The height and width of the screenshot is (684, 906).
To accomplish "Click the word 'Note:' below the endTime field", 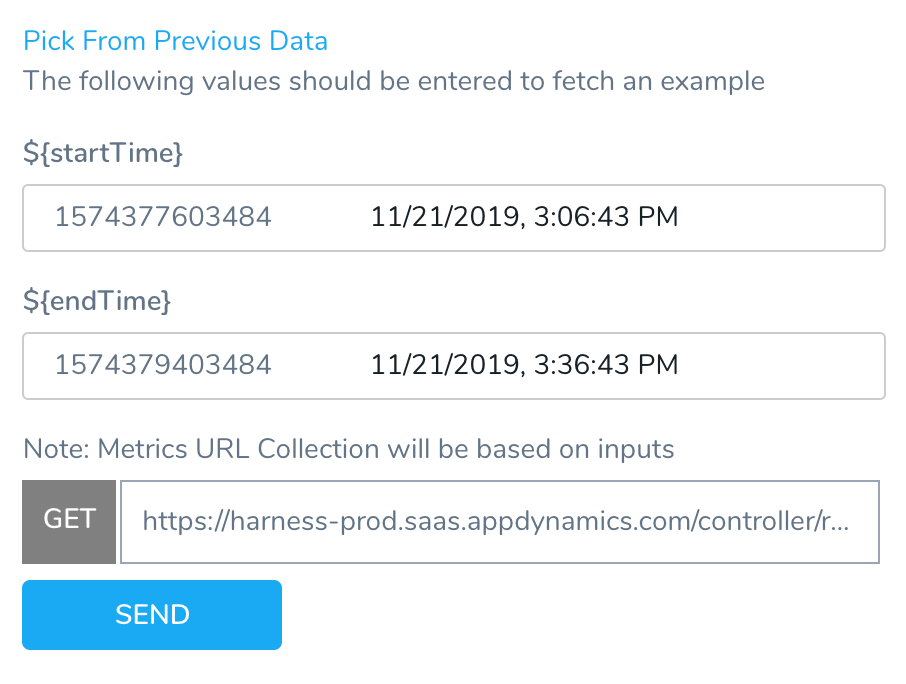I will 56,449.
